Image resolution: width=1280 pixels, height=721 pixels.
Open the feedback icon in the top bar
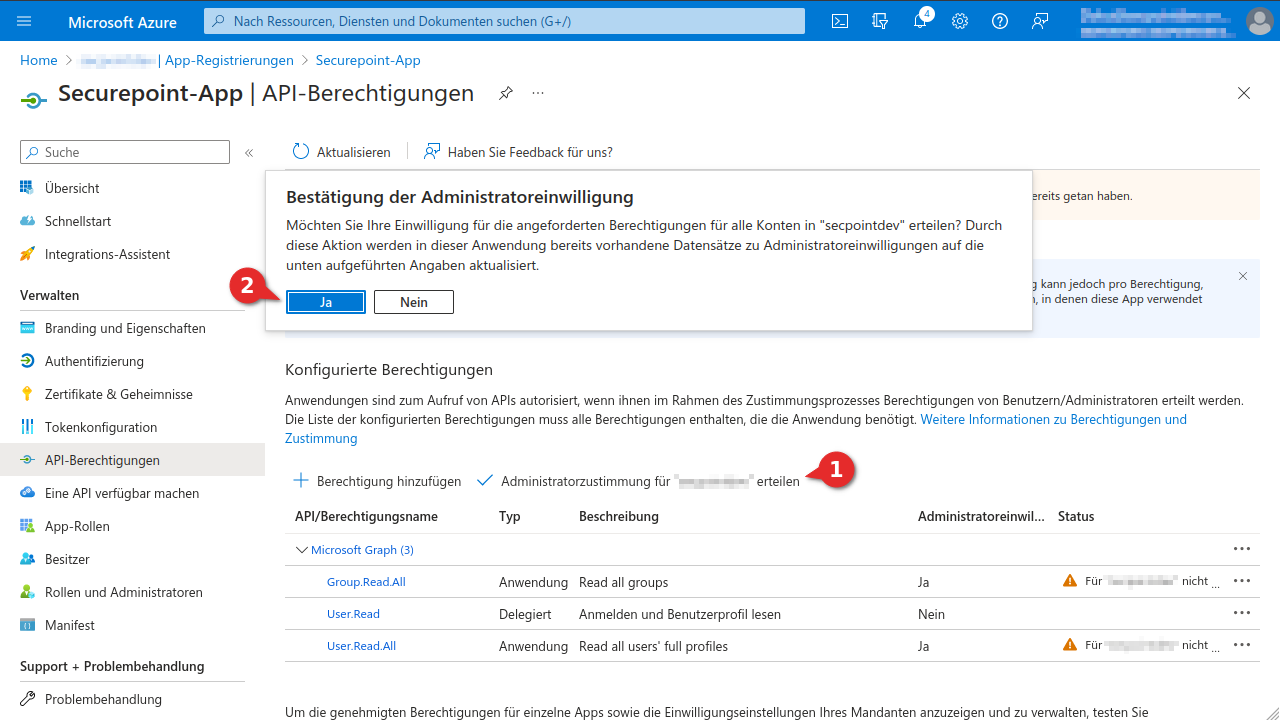(x=1040, y=21)
